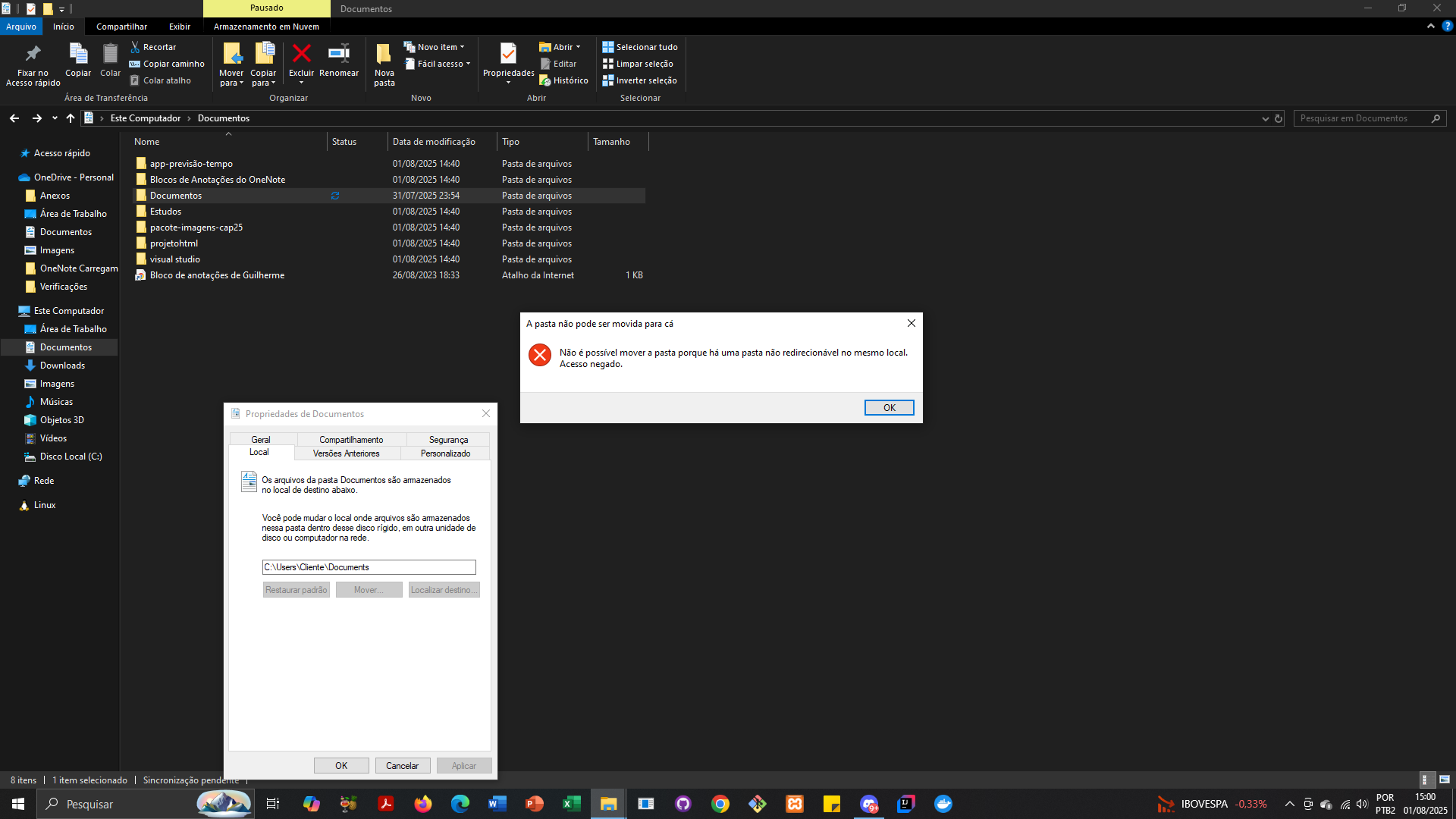Click Recortar scissors in the ribbon
Image resolution: width=1456 pixels, height=819 pixels.
click(135, 47)
